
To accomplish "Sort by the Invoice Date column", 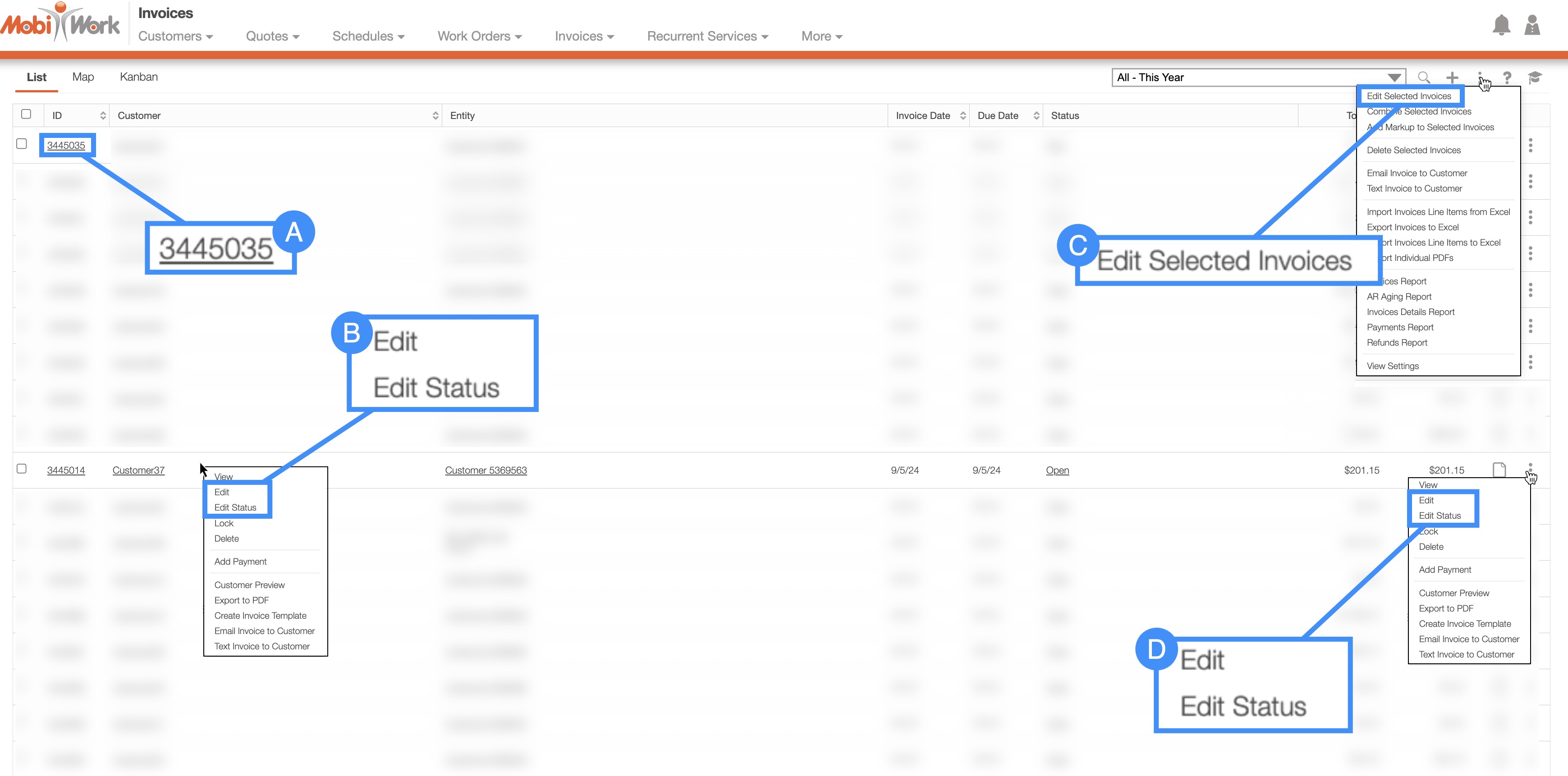I will tap(923, 116).
